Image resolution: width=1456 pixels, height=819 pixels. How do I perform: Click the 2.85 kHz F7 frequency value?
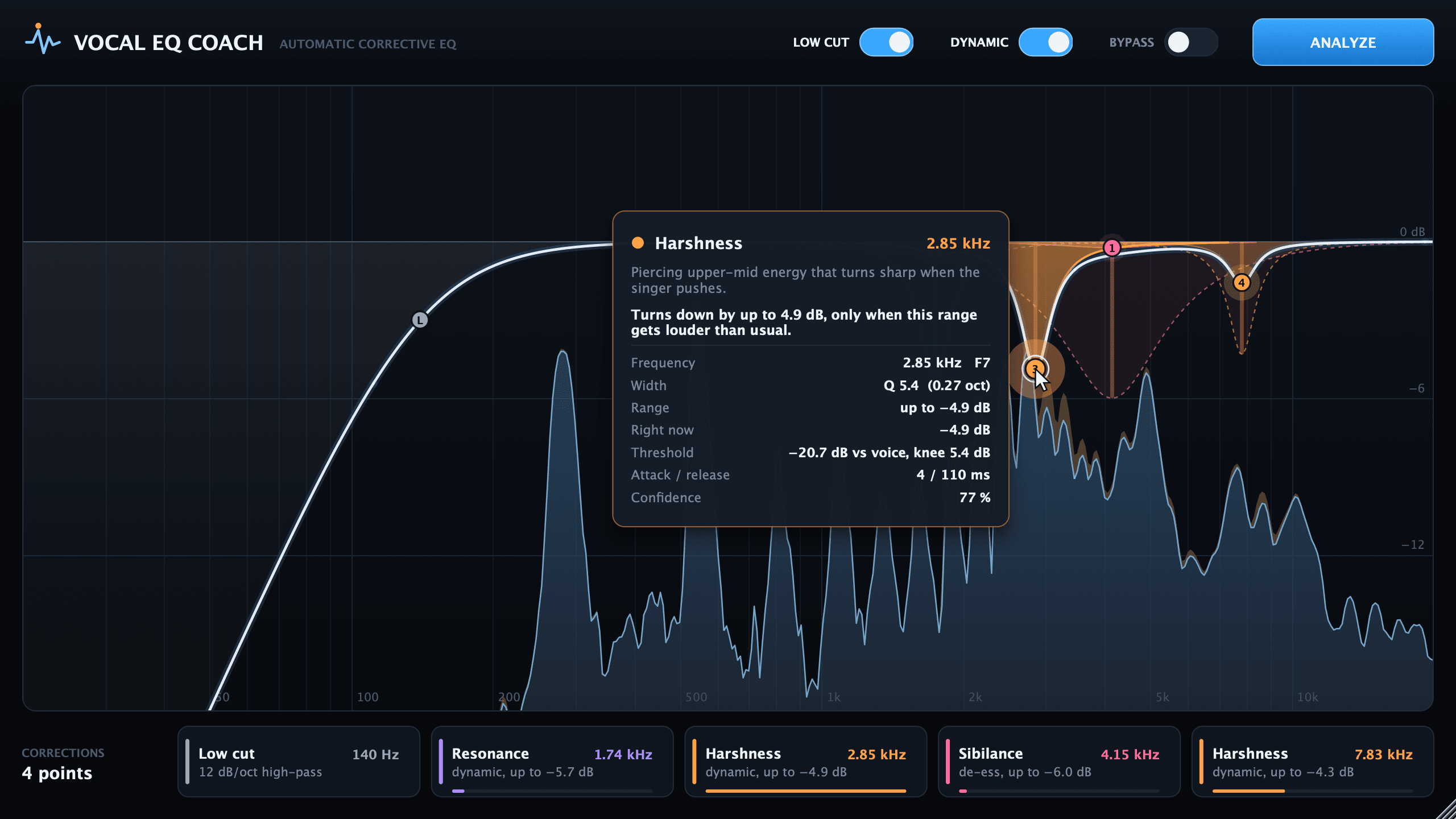[x=946, y=363]
